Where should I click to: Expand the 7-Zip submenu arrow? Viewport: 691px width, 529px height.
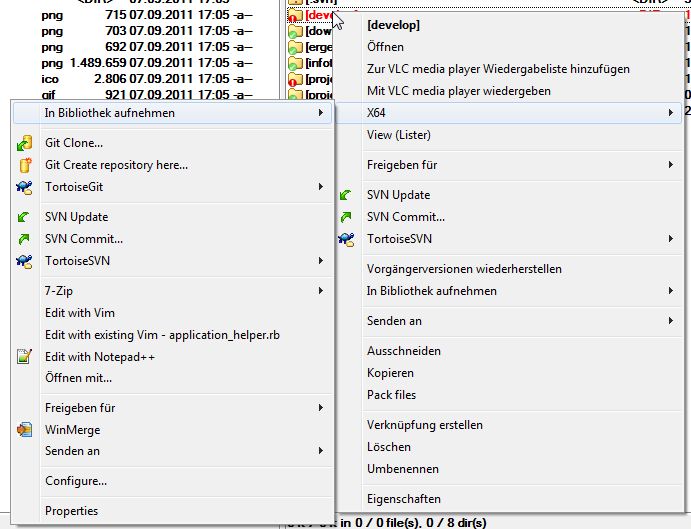click(x=321, y=291)
